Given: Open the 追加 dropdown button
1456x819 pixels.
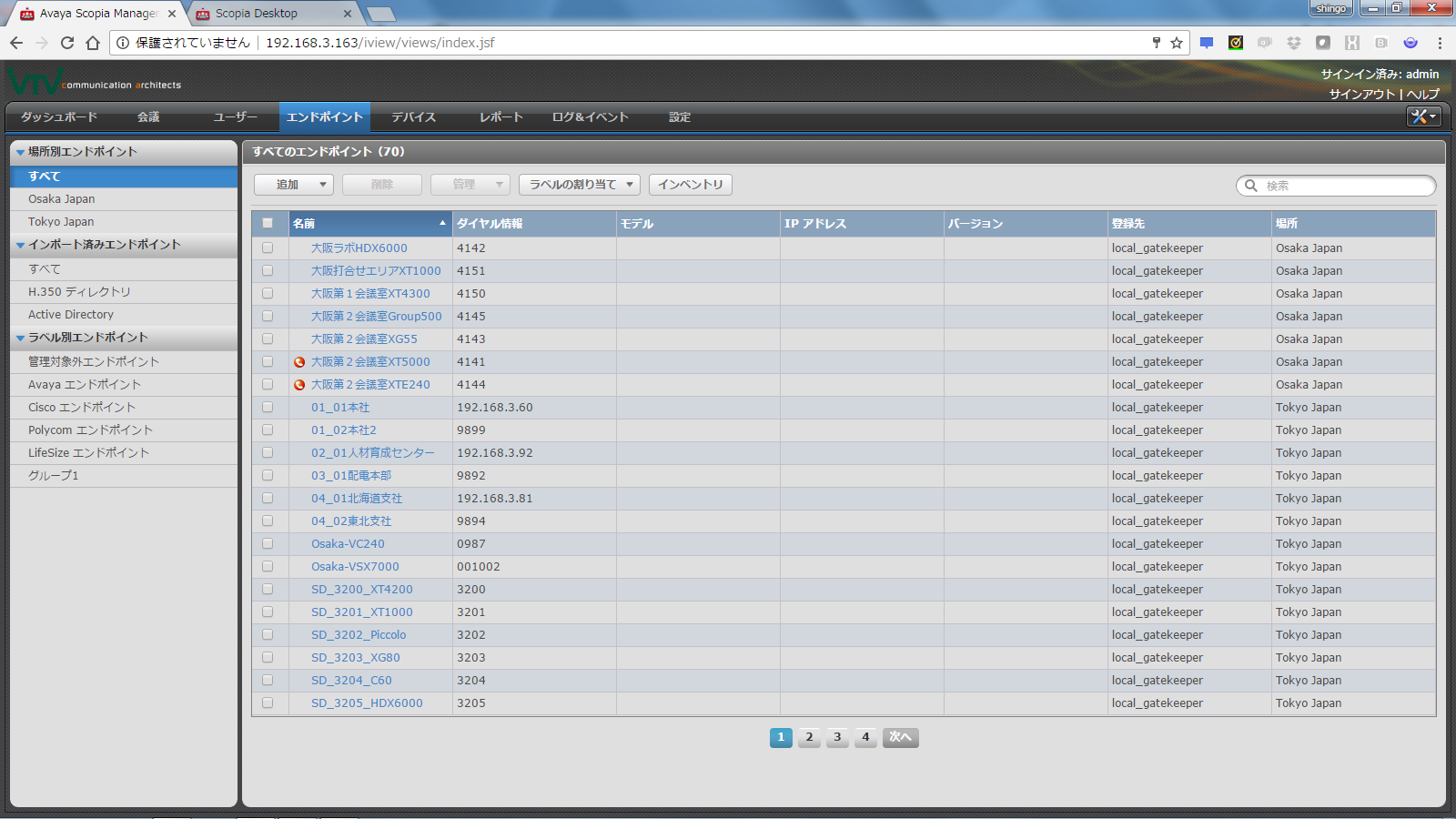Looking at the screenshot, I should 294,185.
